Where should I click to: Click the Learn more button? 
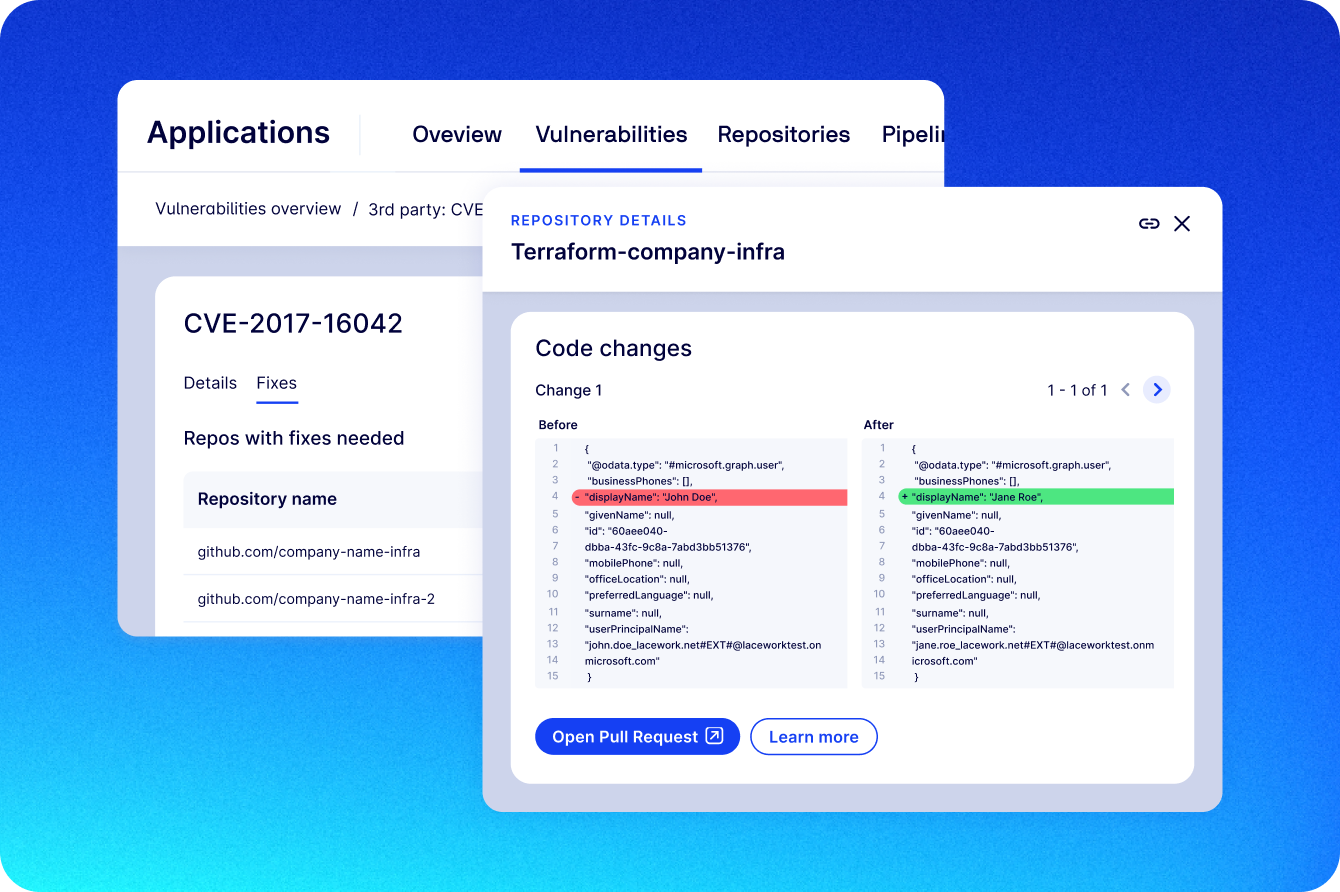tap(813, 737)
